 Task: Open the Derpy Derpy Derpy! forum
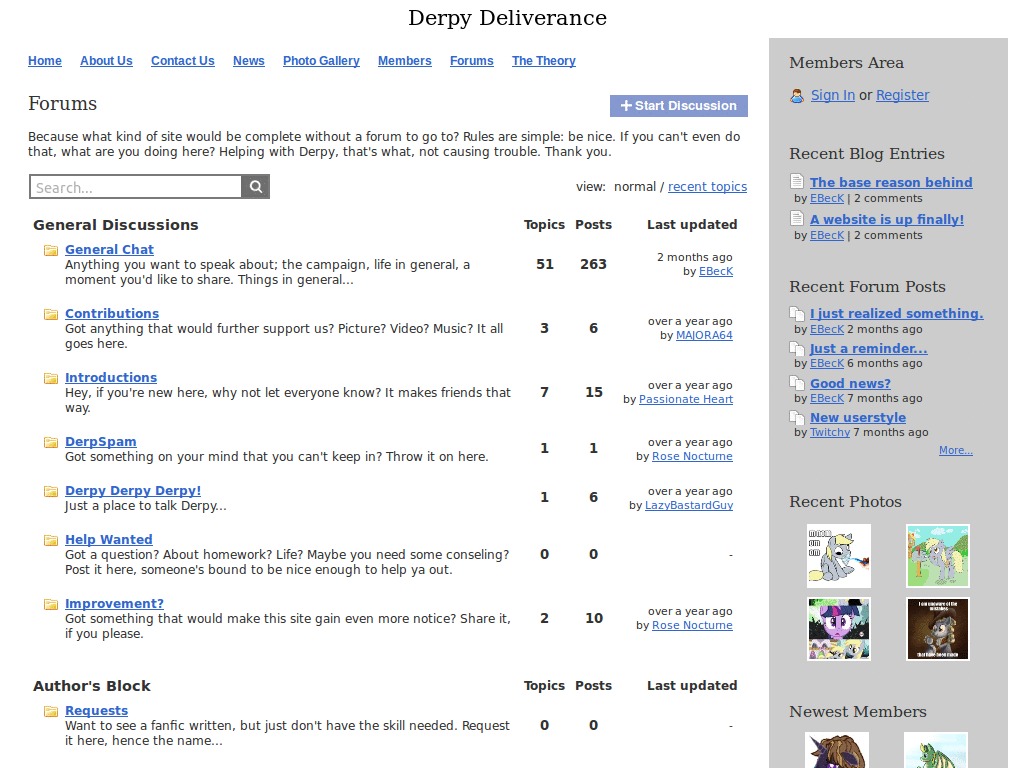pyautogui.click(x=133, y=490)
